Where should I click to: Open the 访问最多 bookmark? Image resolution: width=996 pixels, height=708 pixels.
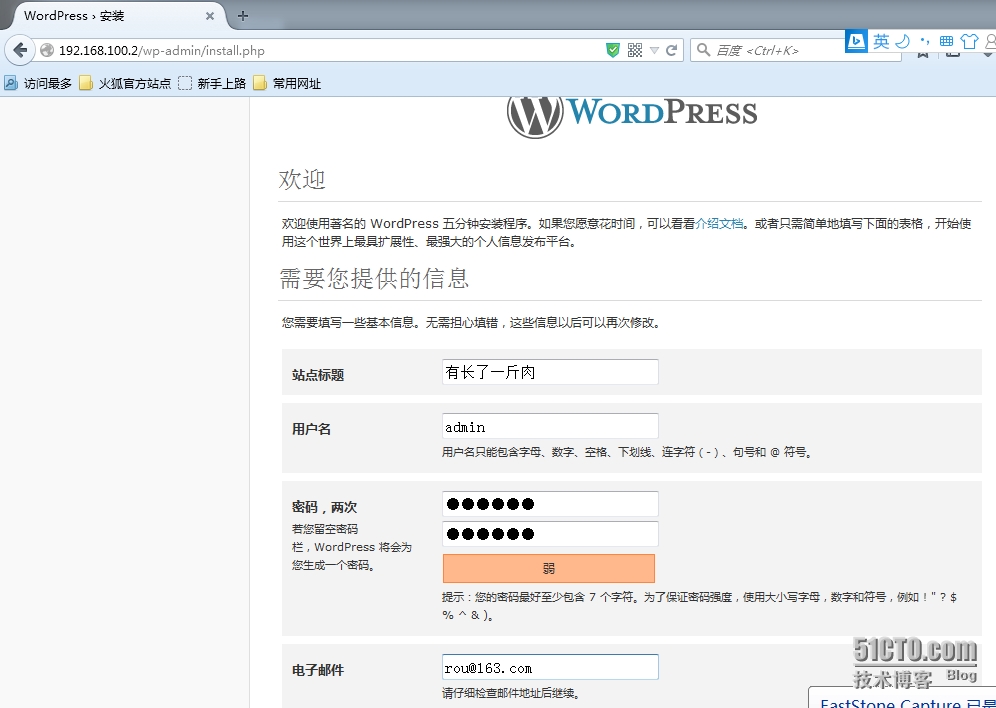tap(37, 83)
